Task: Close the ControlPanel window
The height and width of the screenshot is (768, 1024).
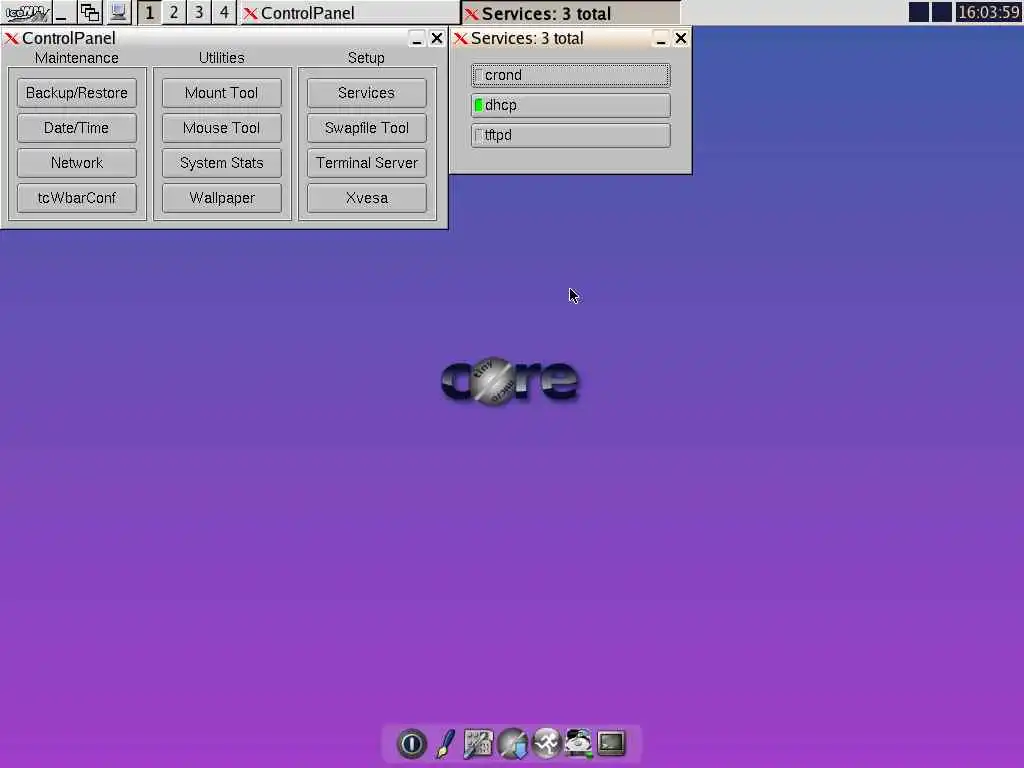Action: [x=437, y=39]
